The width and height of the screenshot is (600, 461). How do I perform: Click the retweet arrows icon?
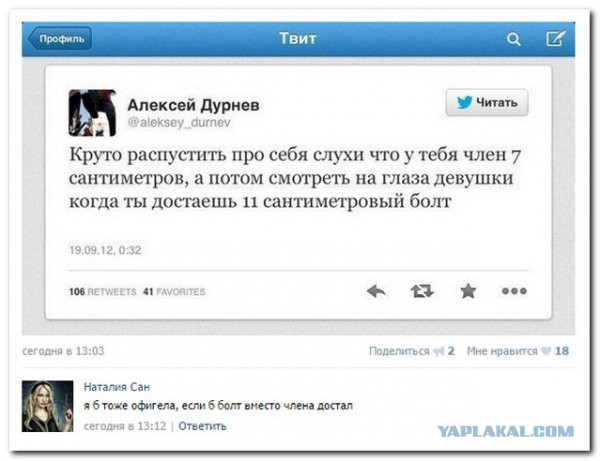pyautogui.click(x=422, y=292)
